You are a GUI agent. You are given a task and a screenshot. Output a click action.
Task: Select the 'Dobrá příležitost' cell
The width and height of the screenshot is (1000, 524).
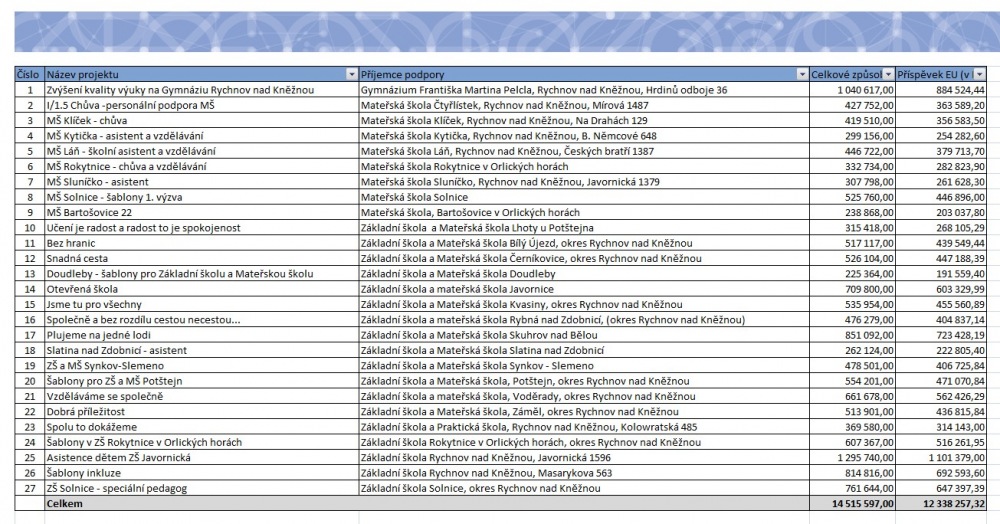click(x=202, y=411)
